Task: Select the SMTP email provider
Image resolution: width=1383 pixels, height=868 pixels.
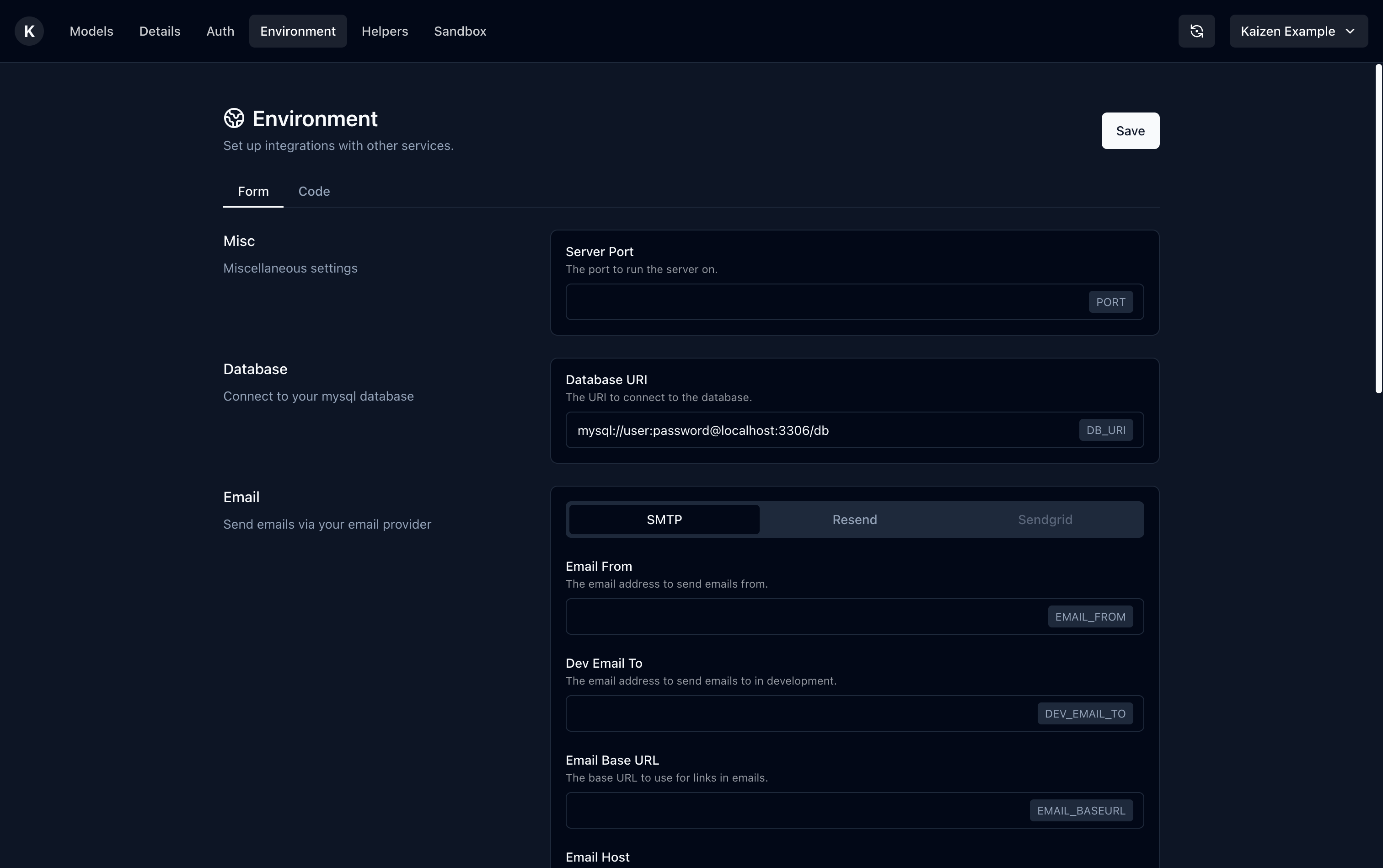Action: pos(664,520)
